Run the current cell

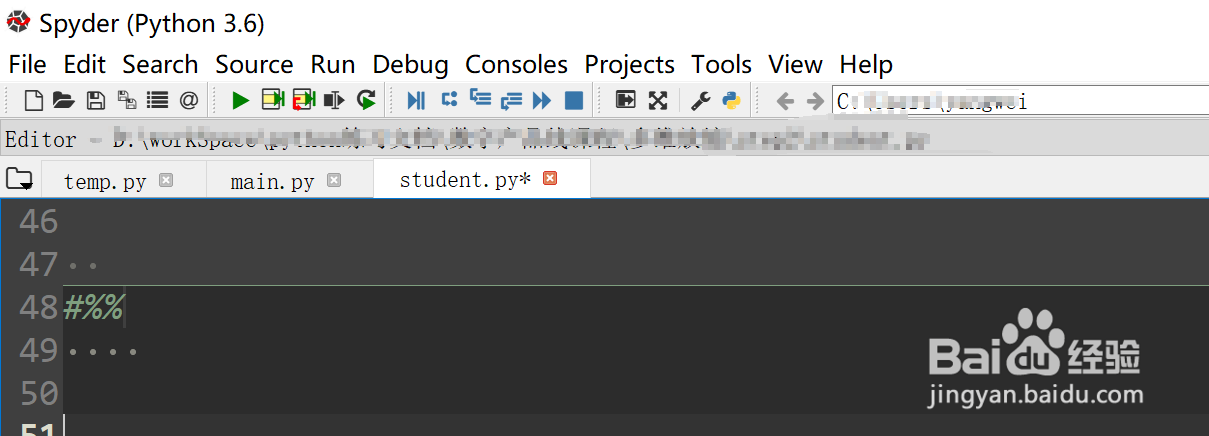272,100
